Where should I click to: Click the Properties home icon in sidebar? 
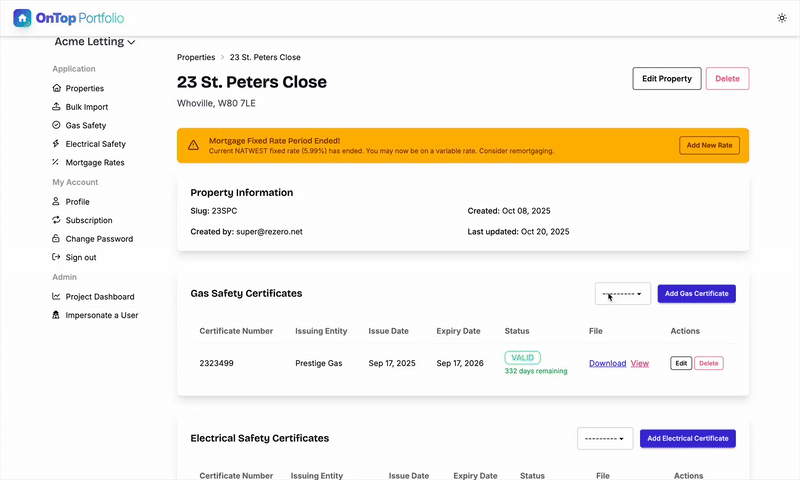pos(57,88)
